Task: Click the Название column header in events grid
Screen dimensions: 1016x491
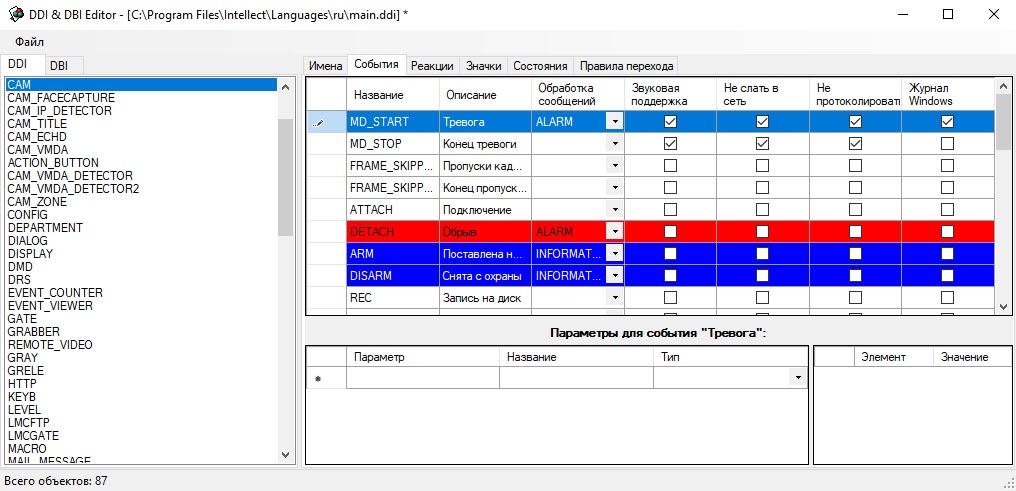Action: tap(378, 95)
